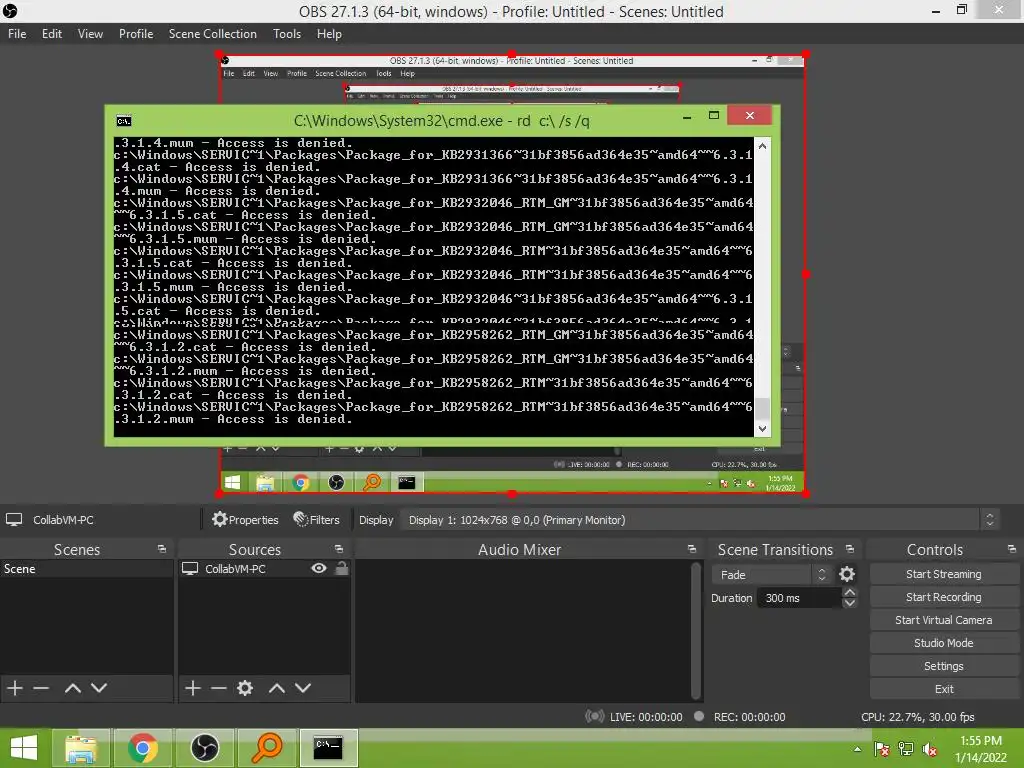This screenshot has width=1024, height=768.
Task: Click the Duration 300 ms field
Action: pyautogui.click(x=799, y=598)
